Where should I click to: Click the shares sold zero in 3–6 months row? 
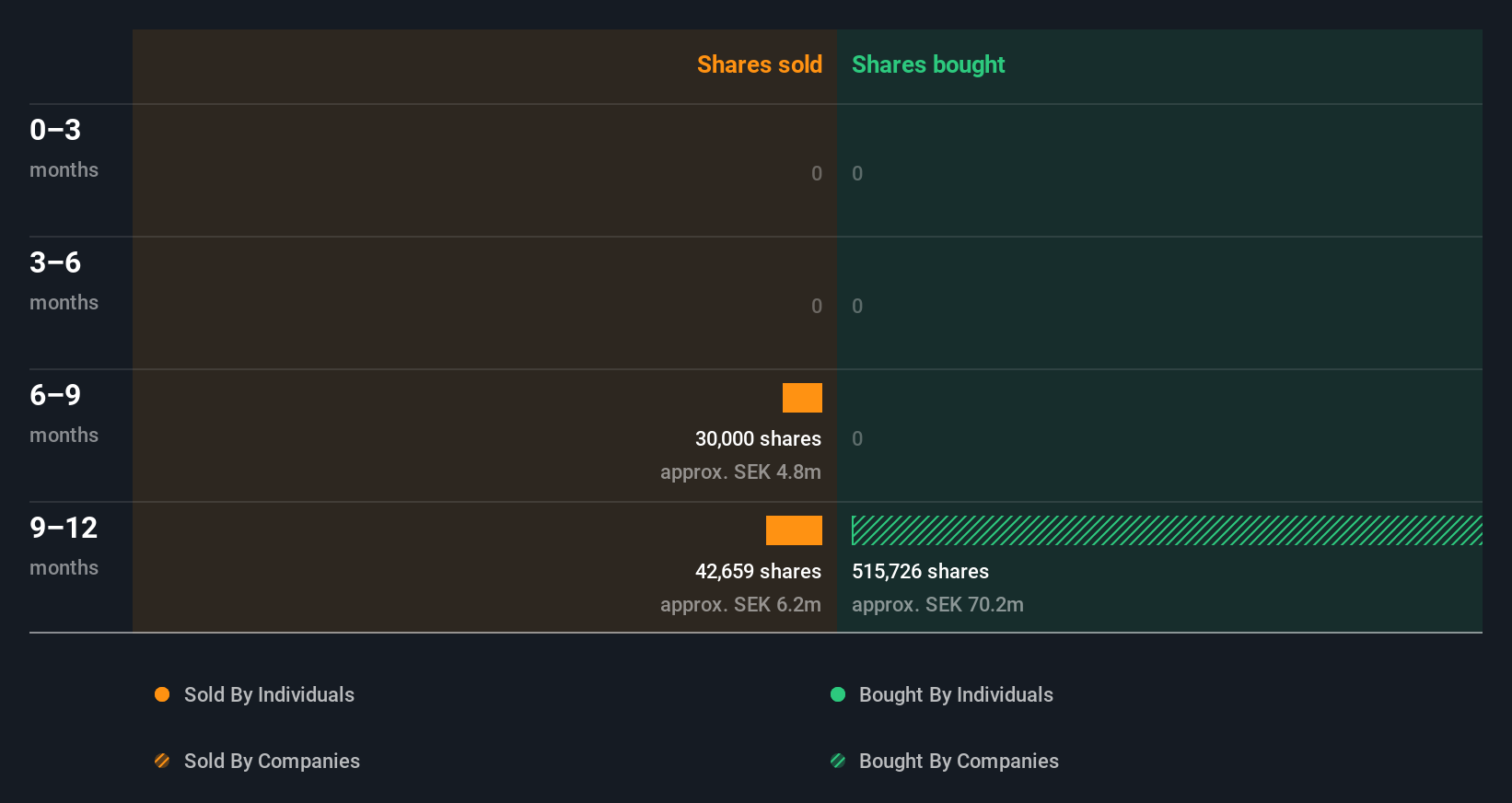817,306
